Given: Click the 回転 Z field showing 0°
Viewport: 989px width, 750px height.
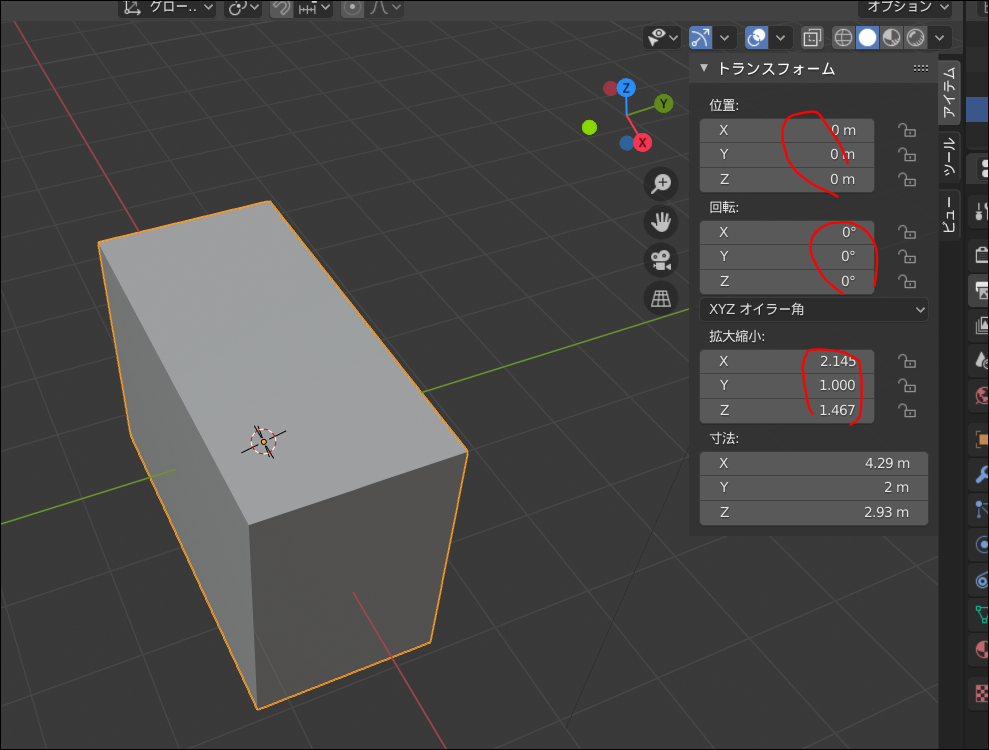Looking at the screenshot, I should click(x=787, y=281).
